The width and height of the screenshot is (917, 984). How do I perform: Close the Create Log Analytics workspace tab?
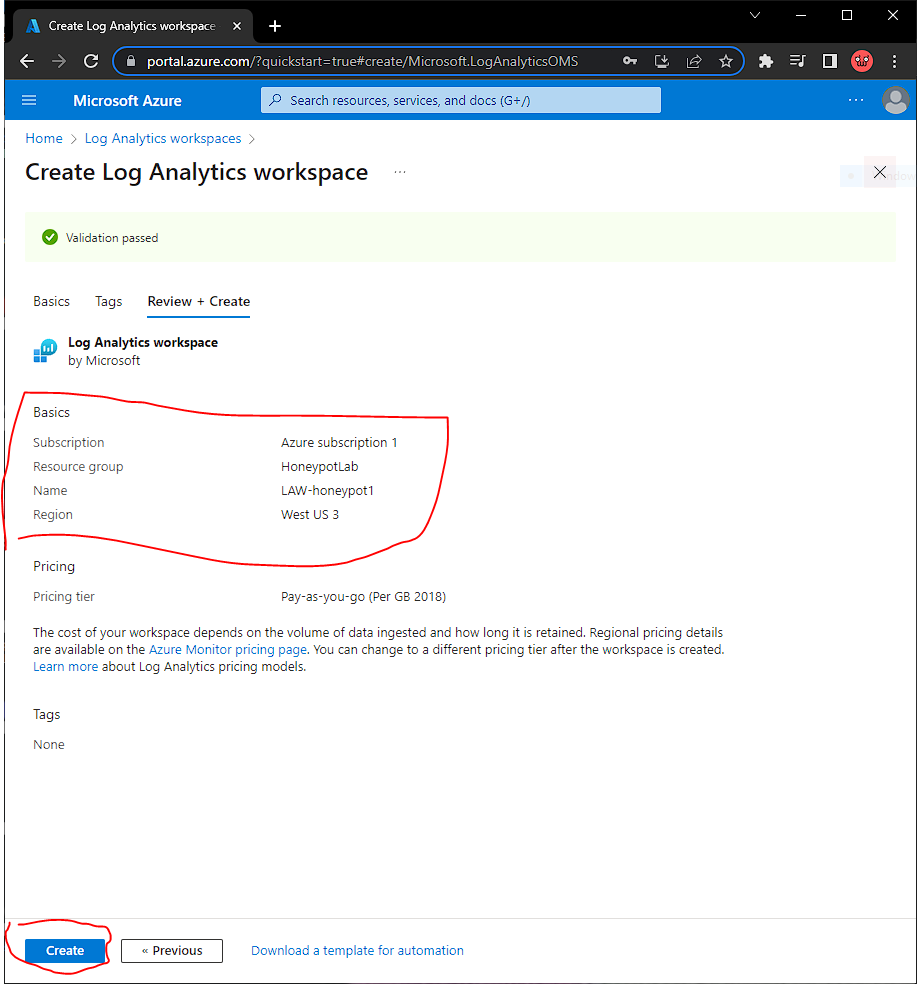(x=237, y=26)
